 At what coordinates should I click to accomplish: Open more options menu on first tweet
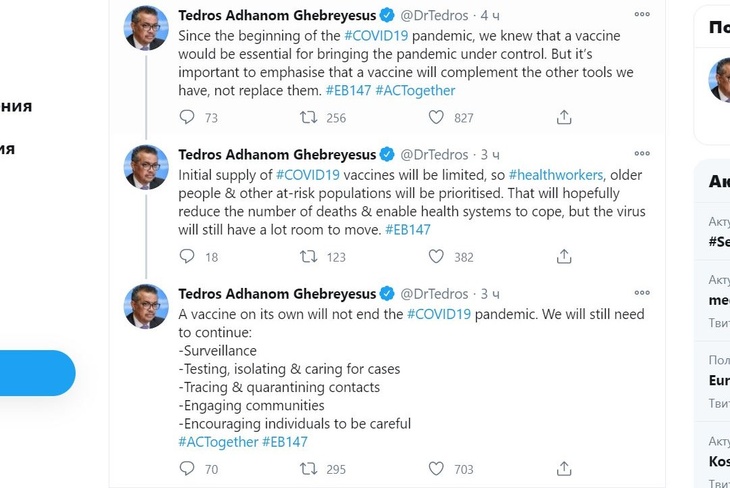(x=641, y=15)
